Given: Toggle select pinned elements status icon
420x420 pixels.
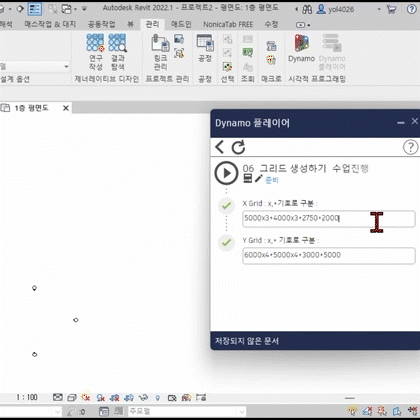Looking at the screenshot, I should coord(382,411).
